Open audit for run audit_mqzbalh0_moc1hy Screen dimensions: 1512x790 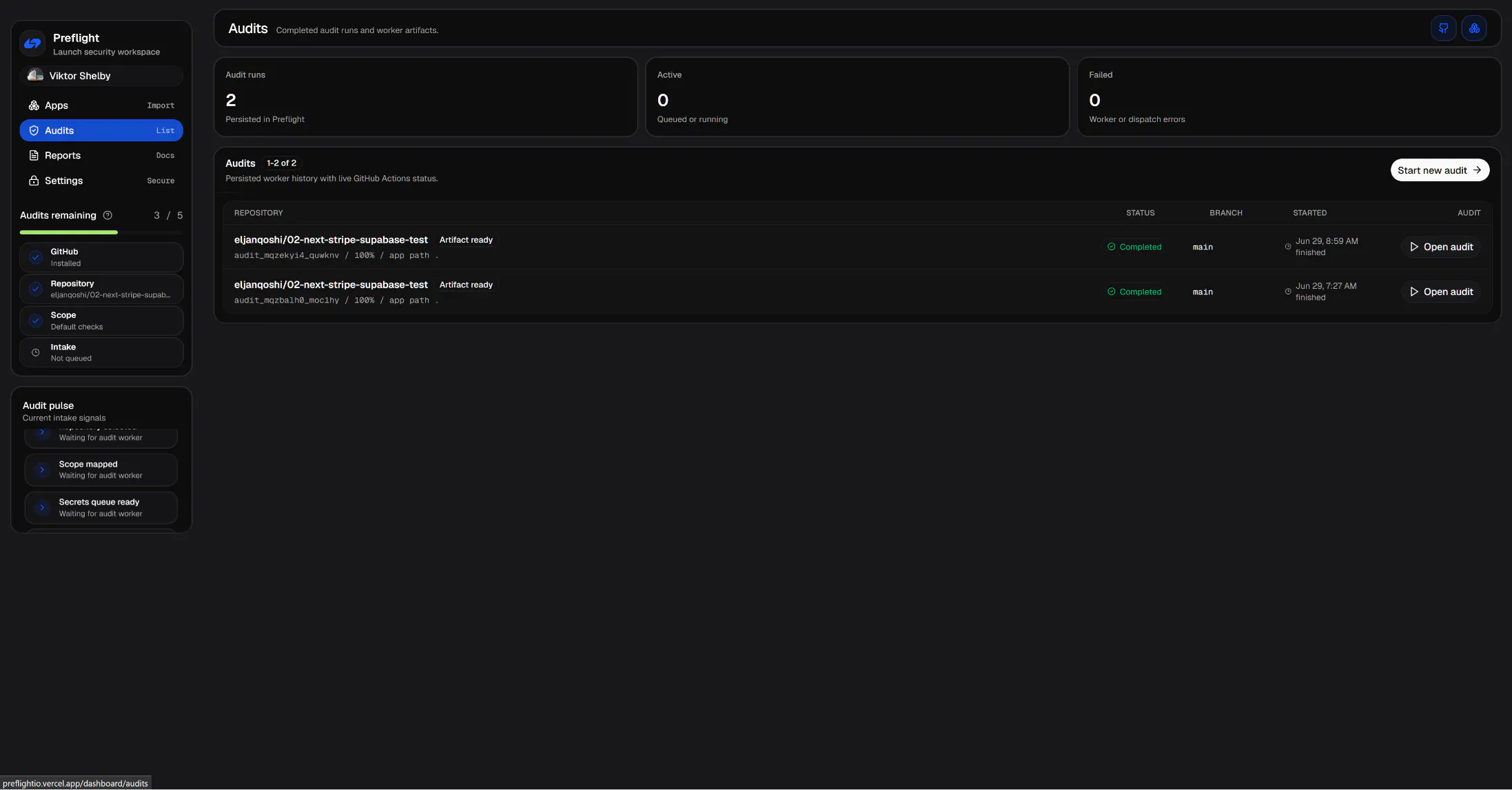pos(1441,292)
